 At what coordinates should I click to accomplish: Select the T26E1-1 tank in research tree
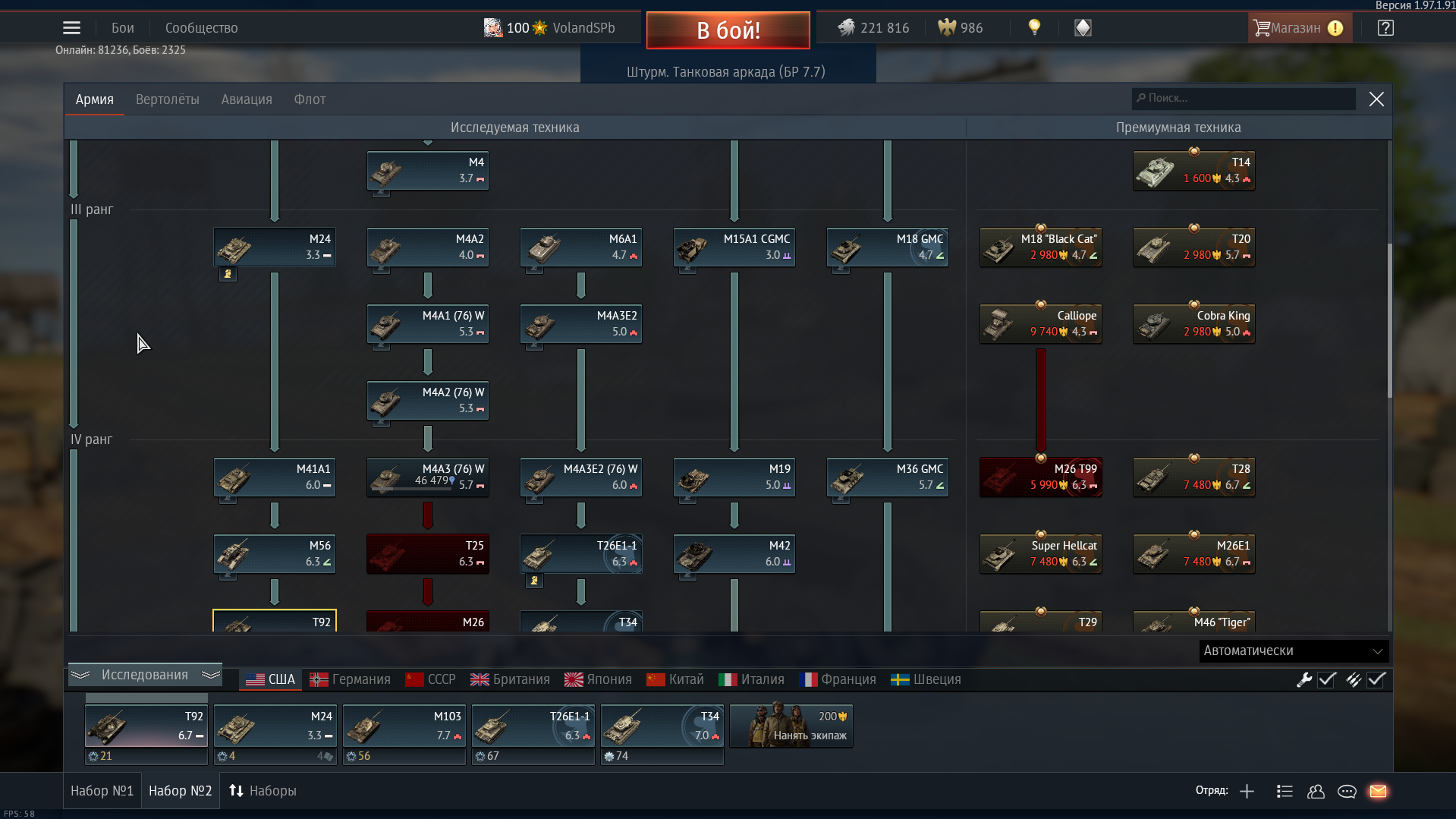tap(581, 553)
